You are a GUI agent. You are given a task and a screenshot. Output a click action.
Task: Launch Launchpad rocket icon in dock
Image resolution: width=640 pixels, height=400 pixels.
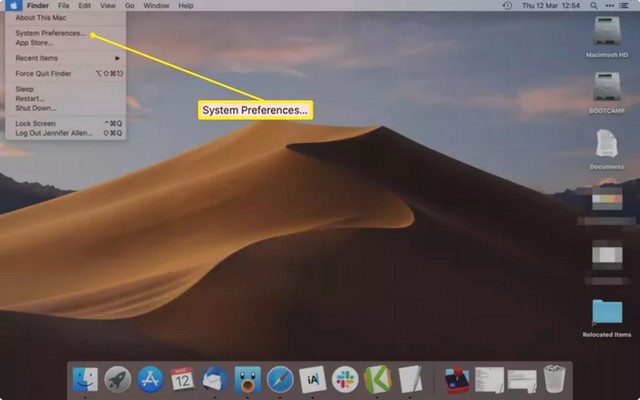pyautogui.click(x=118, y=379)
